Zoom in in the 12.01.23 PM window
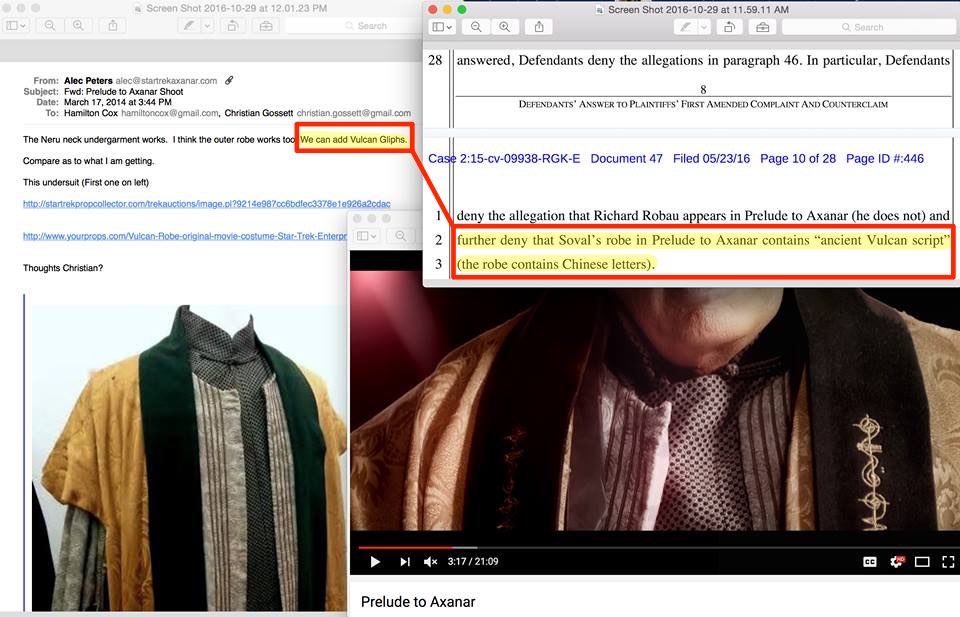 (78, 26)
